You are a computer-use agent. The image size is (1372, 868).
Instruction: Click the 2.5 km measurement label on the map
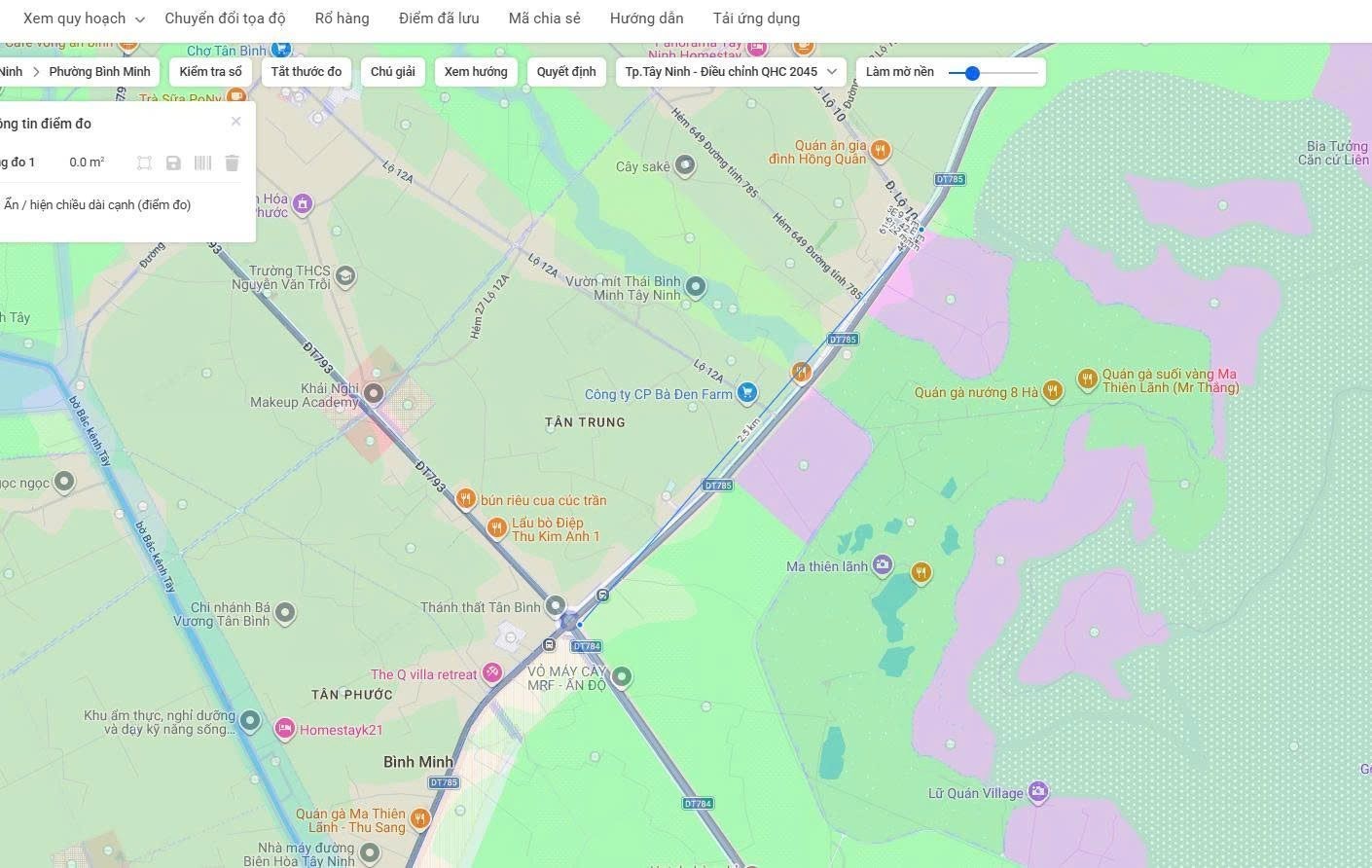pos(748,431)
